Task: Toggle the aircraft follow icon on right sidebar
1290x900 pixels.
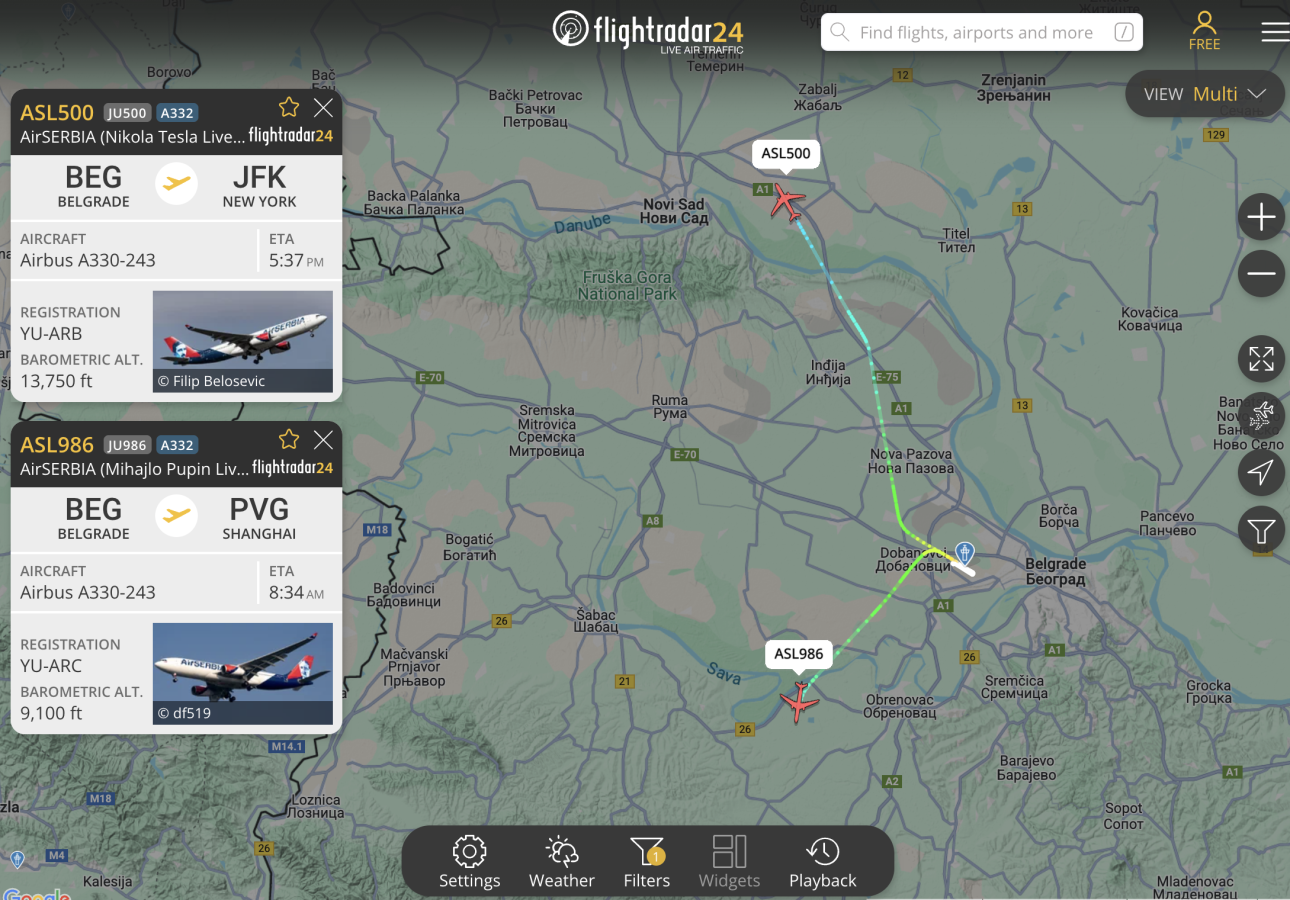Action: pyautogui.click(x=1261, y=416)
